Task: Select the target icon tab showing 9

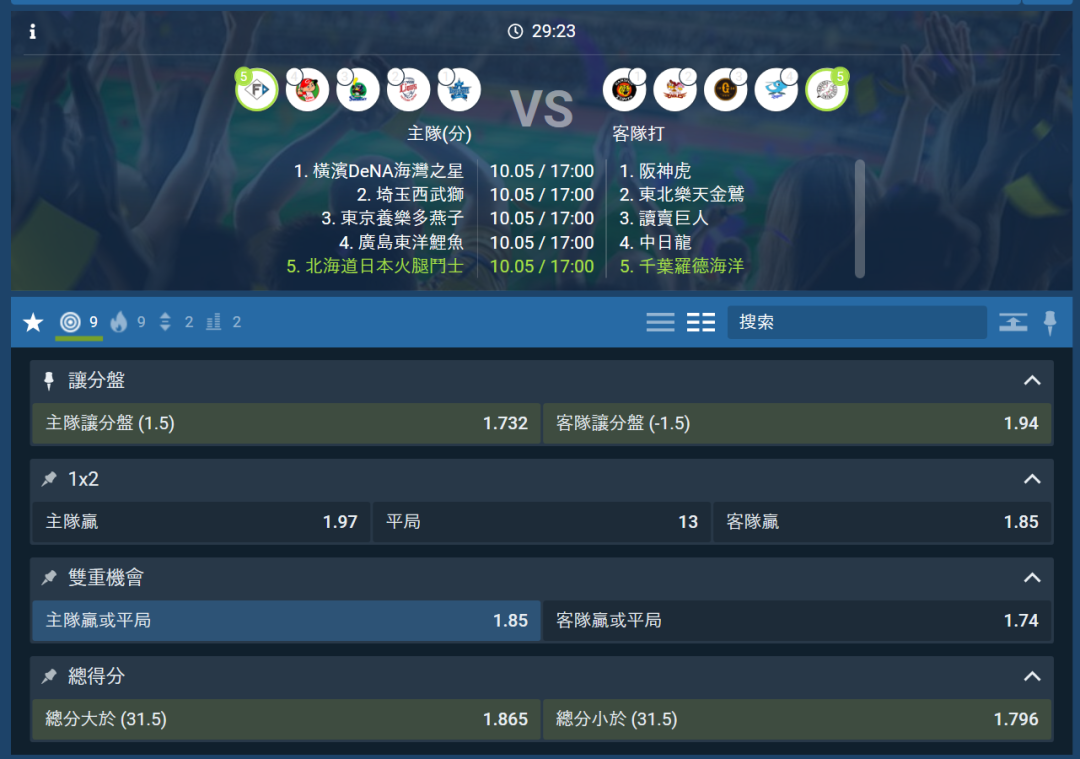Action: pos(79,322)
